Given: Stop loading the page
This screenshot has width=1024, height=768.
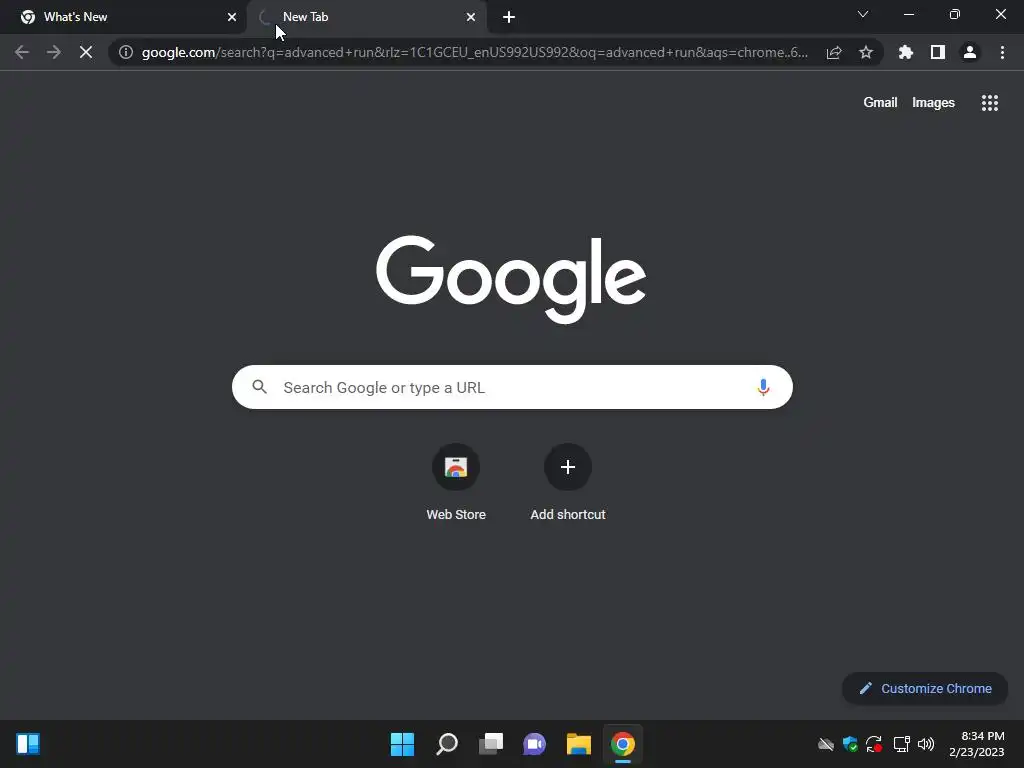Looking at the screenshot, I should click(86, 52).
